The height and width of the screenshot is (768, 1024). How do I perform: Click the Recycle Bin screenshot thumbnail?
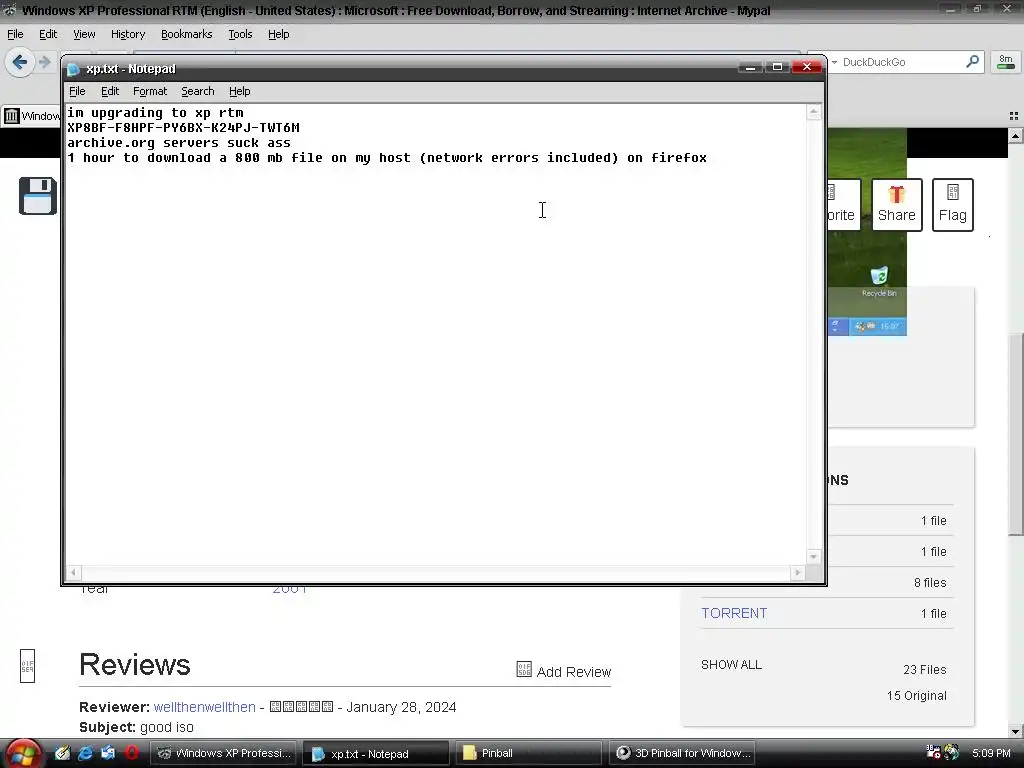pos(867,232)
